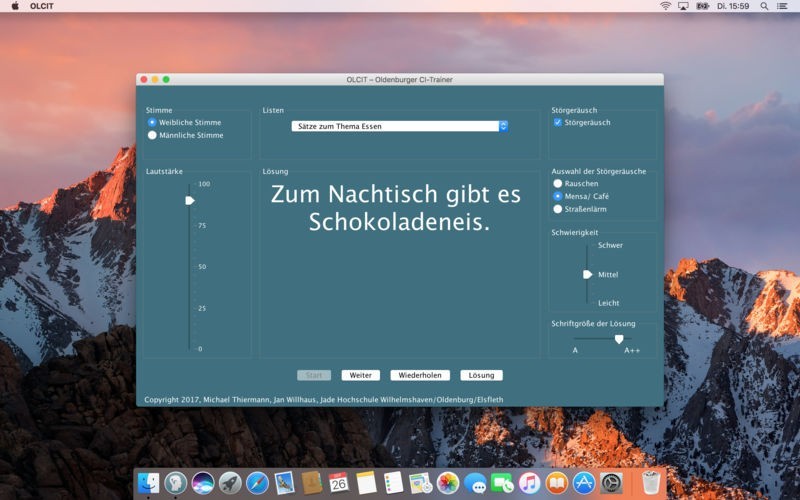
Task: Open Siri from the dock
Action: 203,483
